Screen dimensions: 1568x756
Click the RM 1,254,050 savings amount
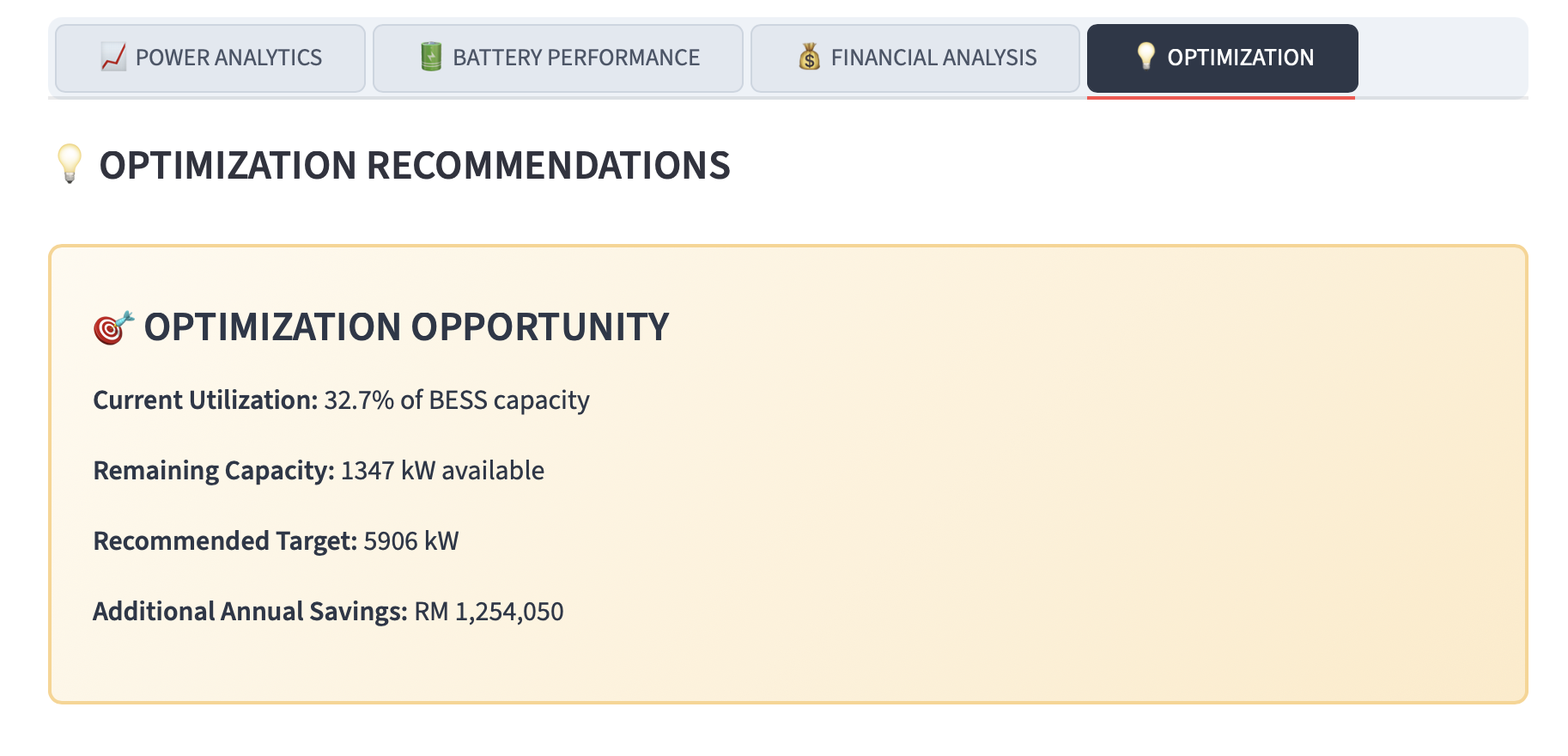coord(489,612)
